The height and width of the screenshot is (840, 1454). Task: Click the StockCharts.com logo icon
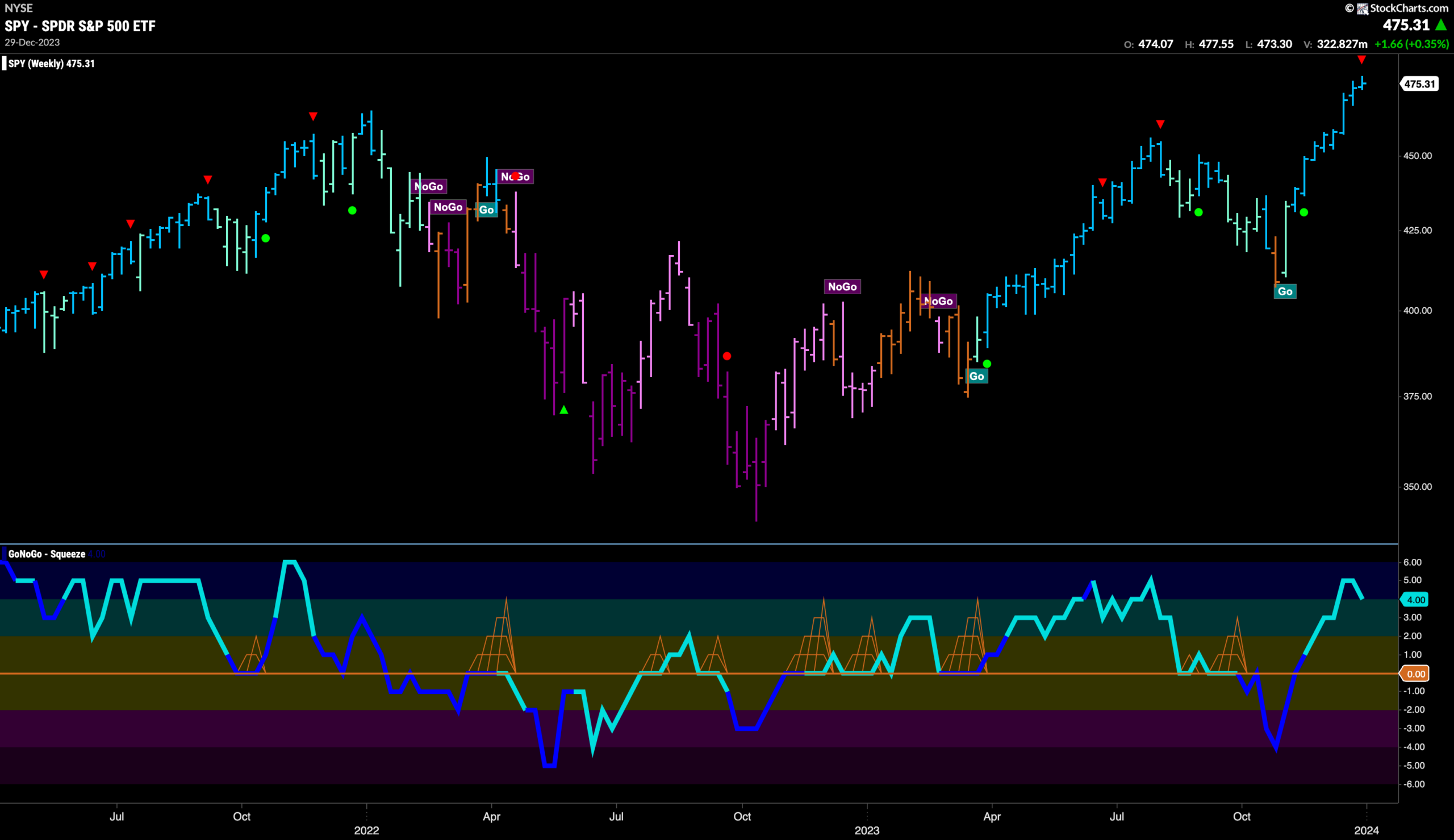(x=1363, y=9)
